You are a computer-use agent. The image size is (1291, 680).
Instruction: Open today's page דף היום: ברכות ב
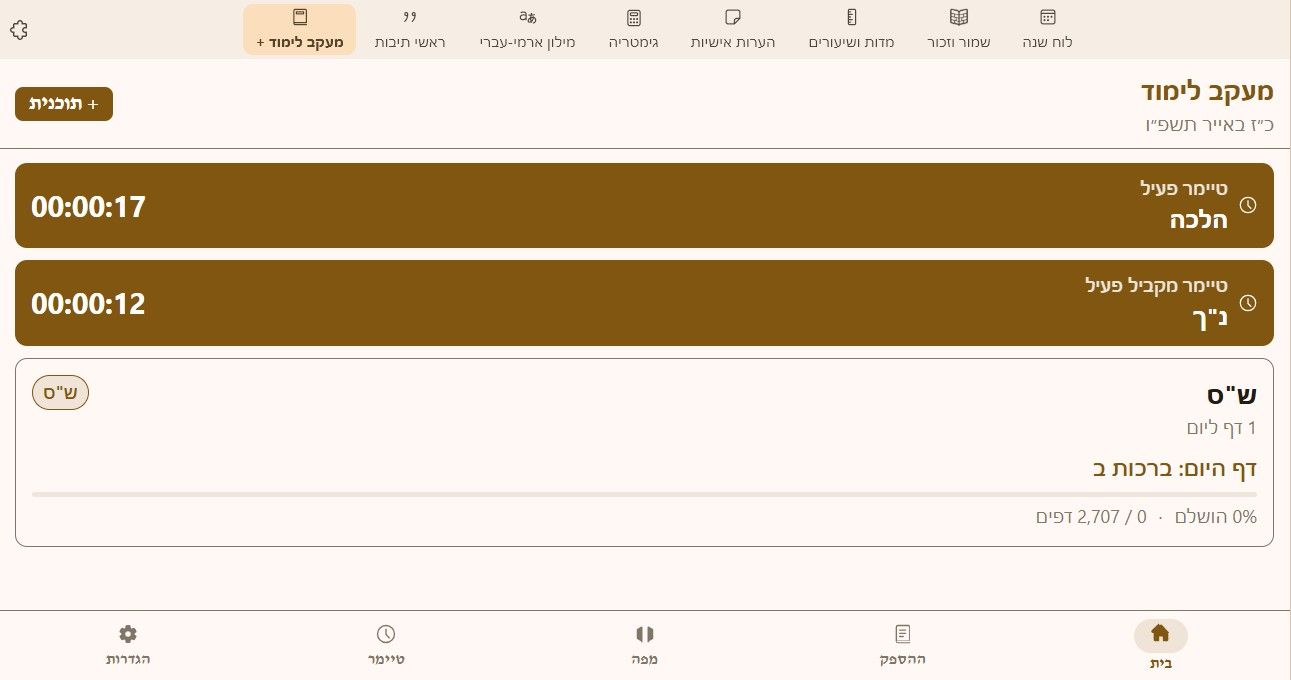[x=1174, y=468]
